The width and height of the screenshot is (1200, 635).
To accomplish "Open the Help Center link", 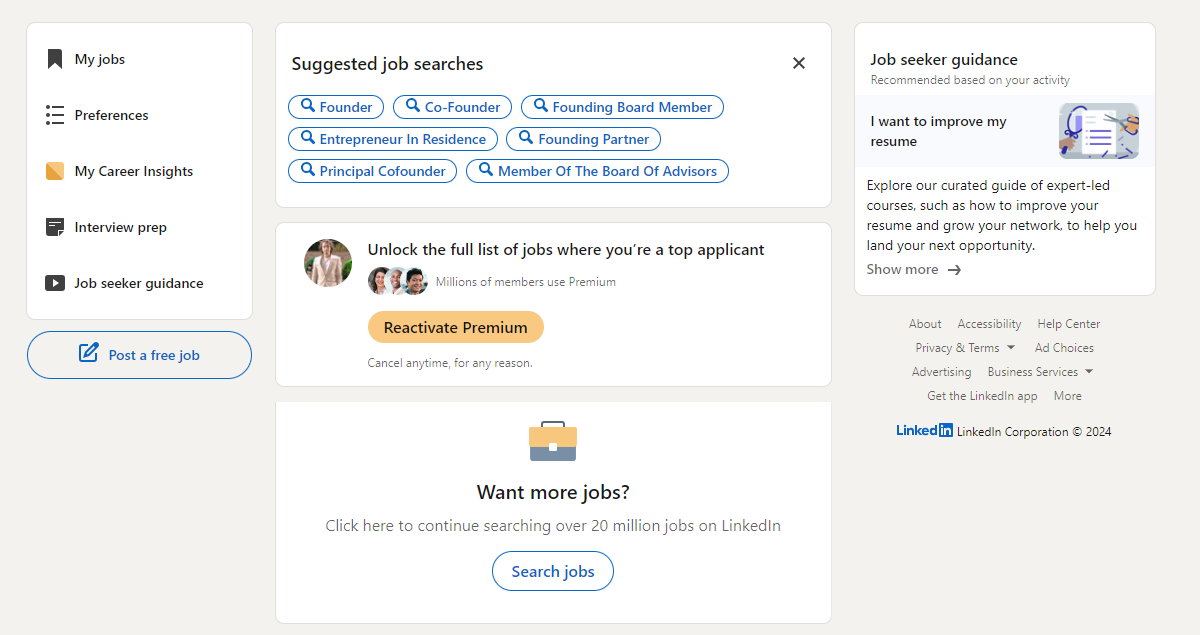I will click(1068, 323).
